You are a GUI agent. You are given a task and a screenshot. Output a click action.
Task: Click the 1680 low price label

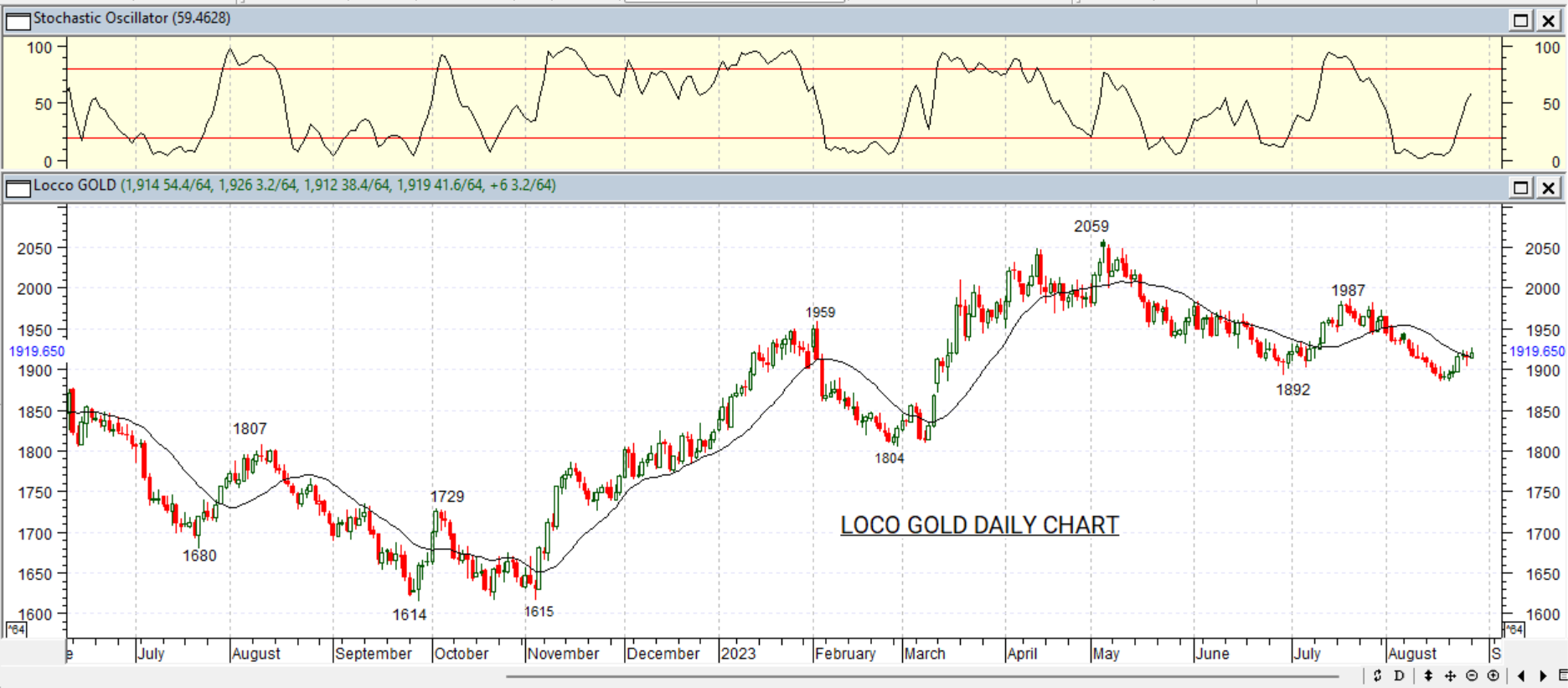coord(199,556)
